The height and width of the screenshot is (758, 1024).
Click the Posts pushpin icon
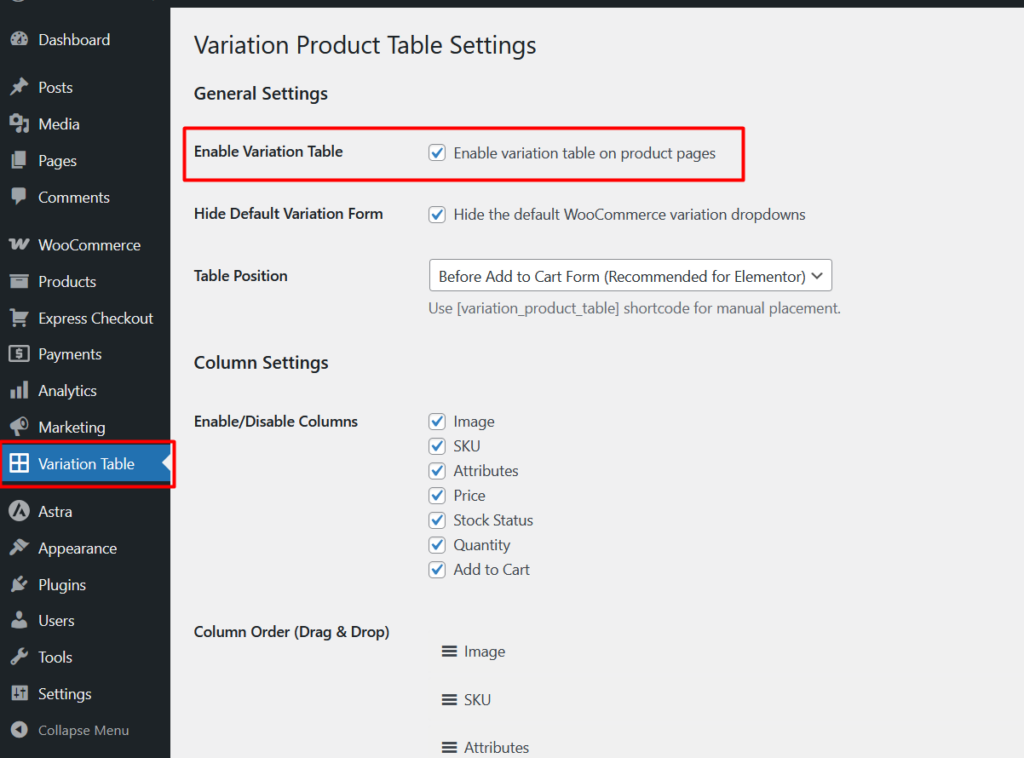(x=18, y=88)
